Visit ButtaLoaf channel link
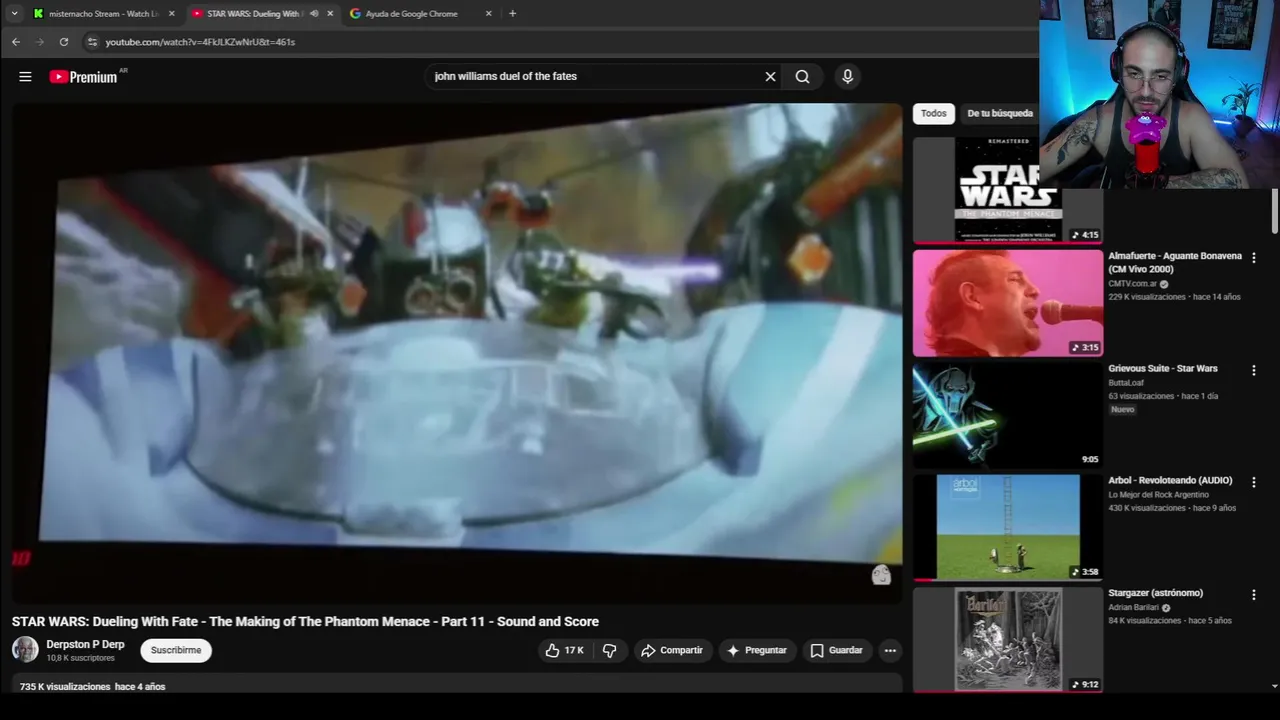 tap(1126, 382)
